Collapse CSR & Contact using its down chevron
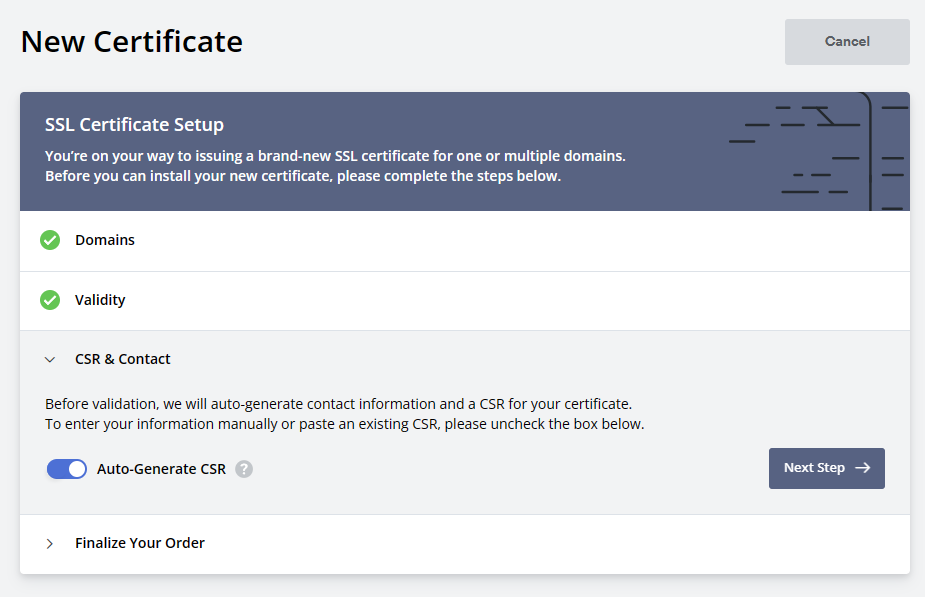The width and height of the screenshot is (925, 597). [x=50, y=359]
